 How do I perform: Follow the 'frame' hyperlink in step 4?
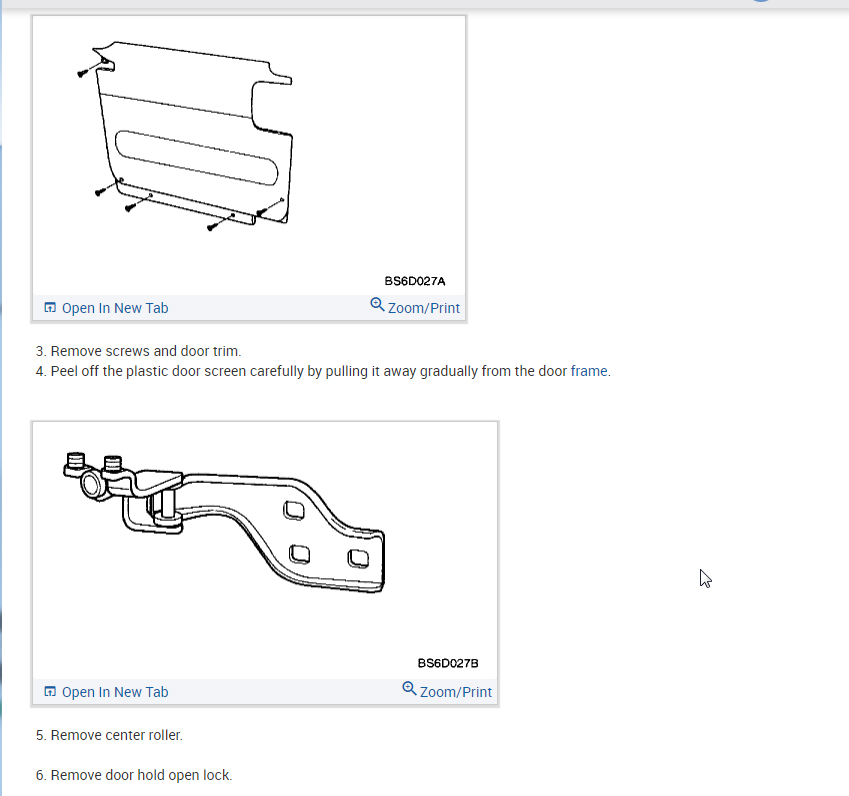[x=589, y=371]
